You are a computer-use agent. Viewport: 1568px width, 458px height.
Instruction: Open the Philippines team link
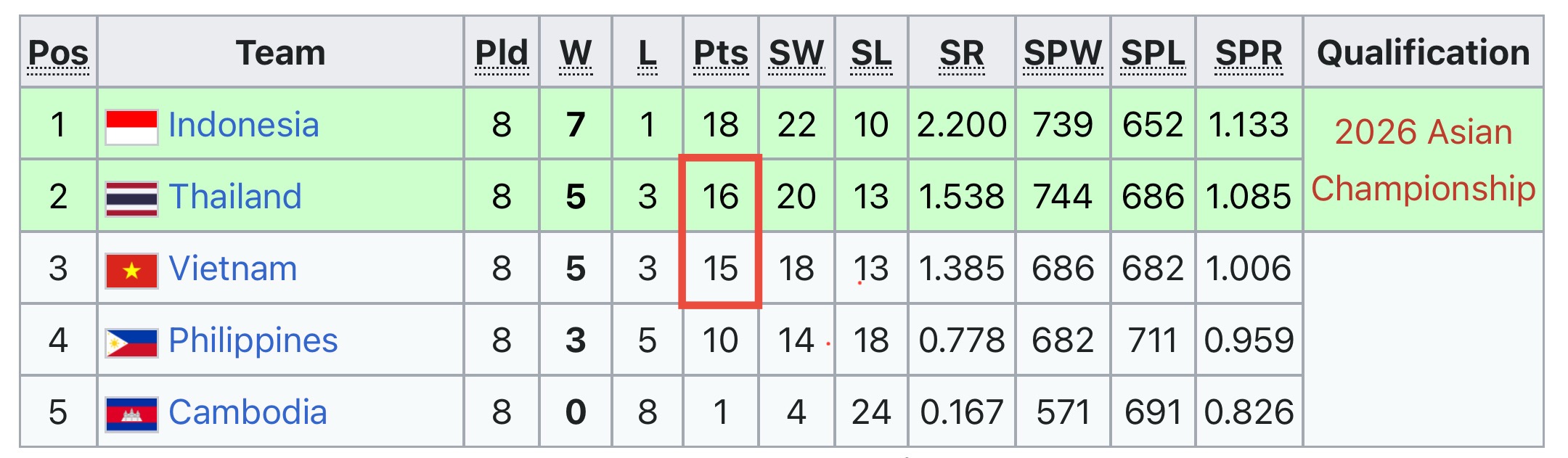click(x=253, y=341)
